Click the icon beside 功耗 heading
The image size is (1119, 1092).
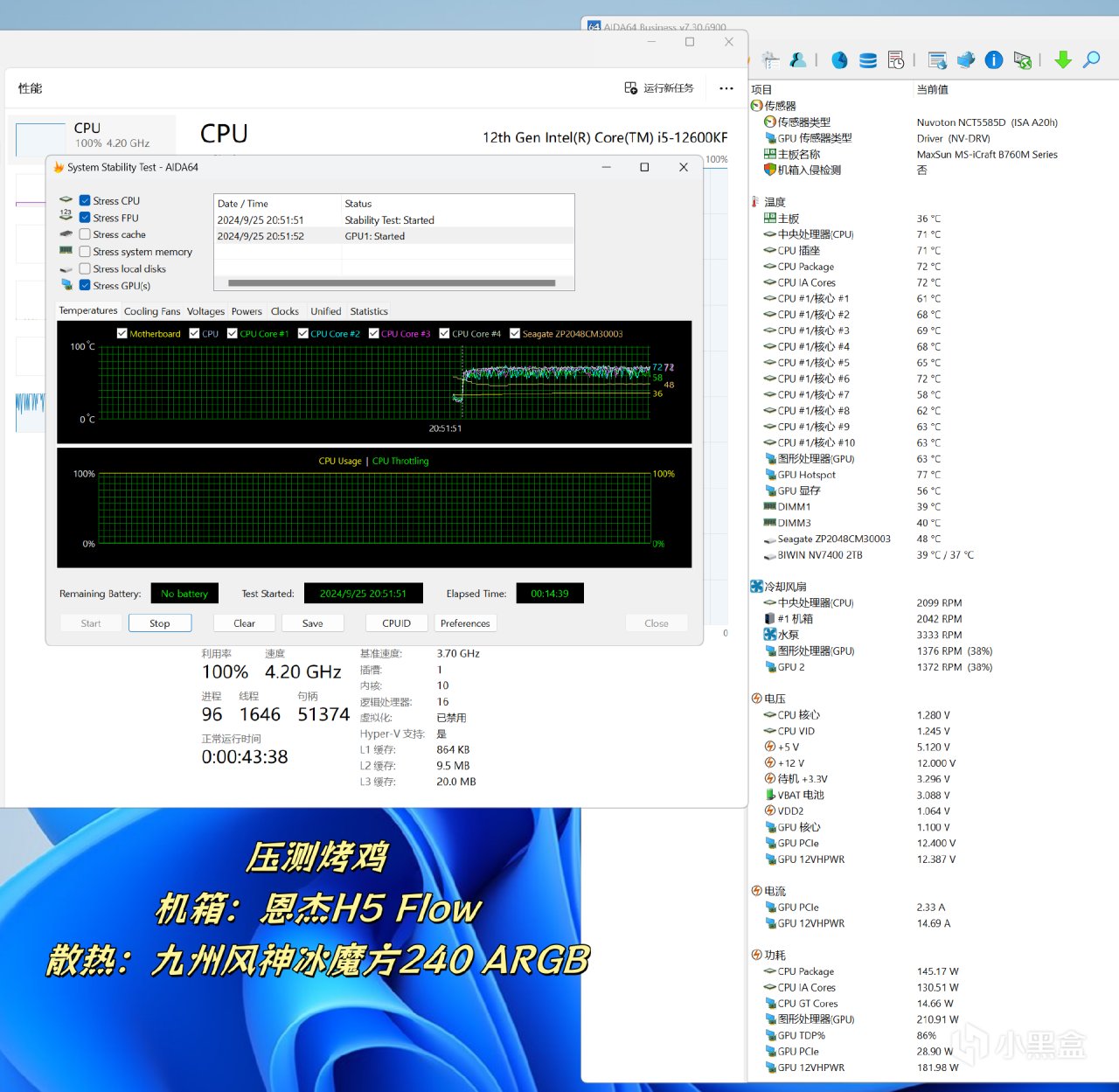click(x=756, y=955)
